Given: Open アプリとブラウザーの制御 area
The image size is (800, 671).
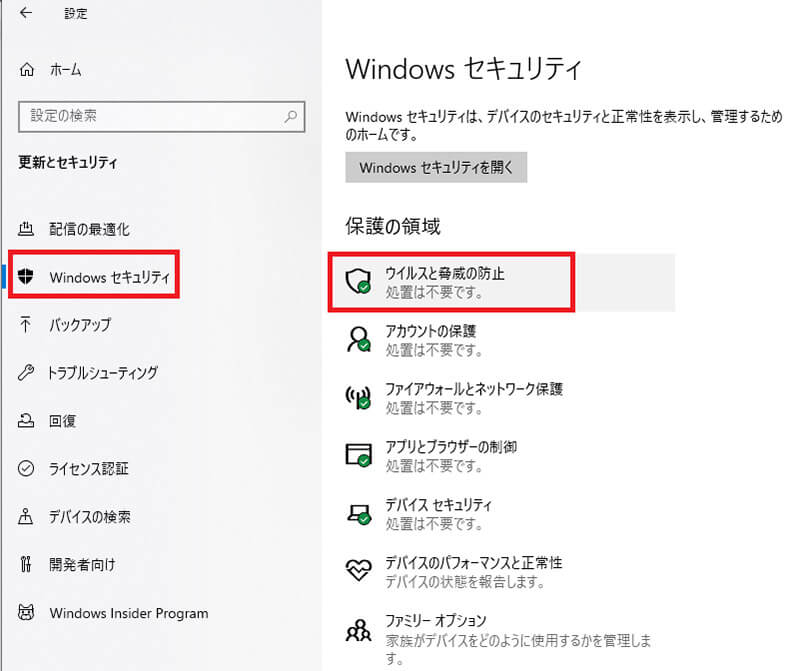Looking at the screenshot, I should click(x=431, y=455).
